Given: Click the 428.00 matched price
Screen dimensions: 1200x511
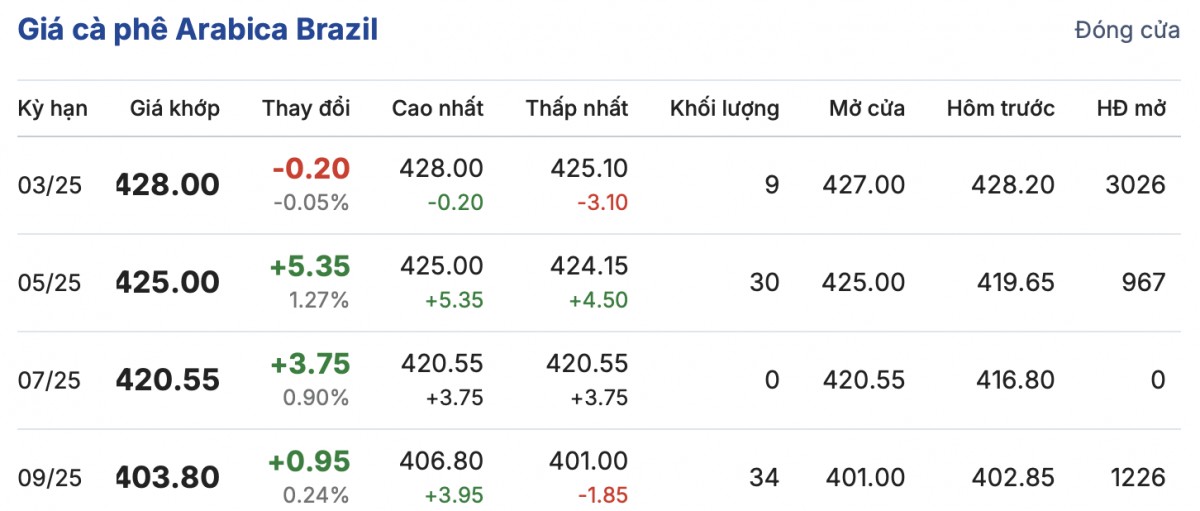Looking at the screenshot, I should (x=168, y=185).
